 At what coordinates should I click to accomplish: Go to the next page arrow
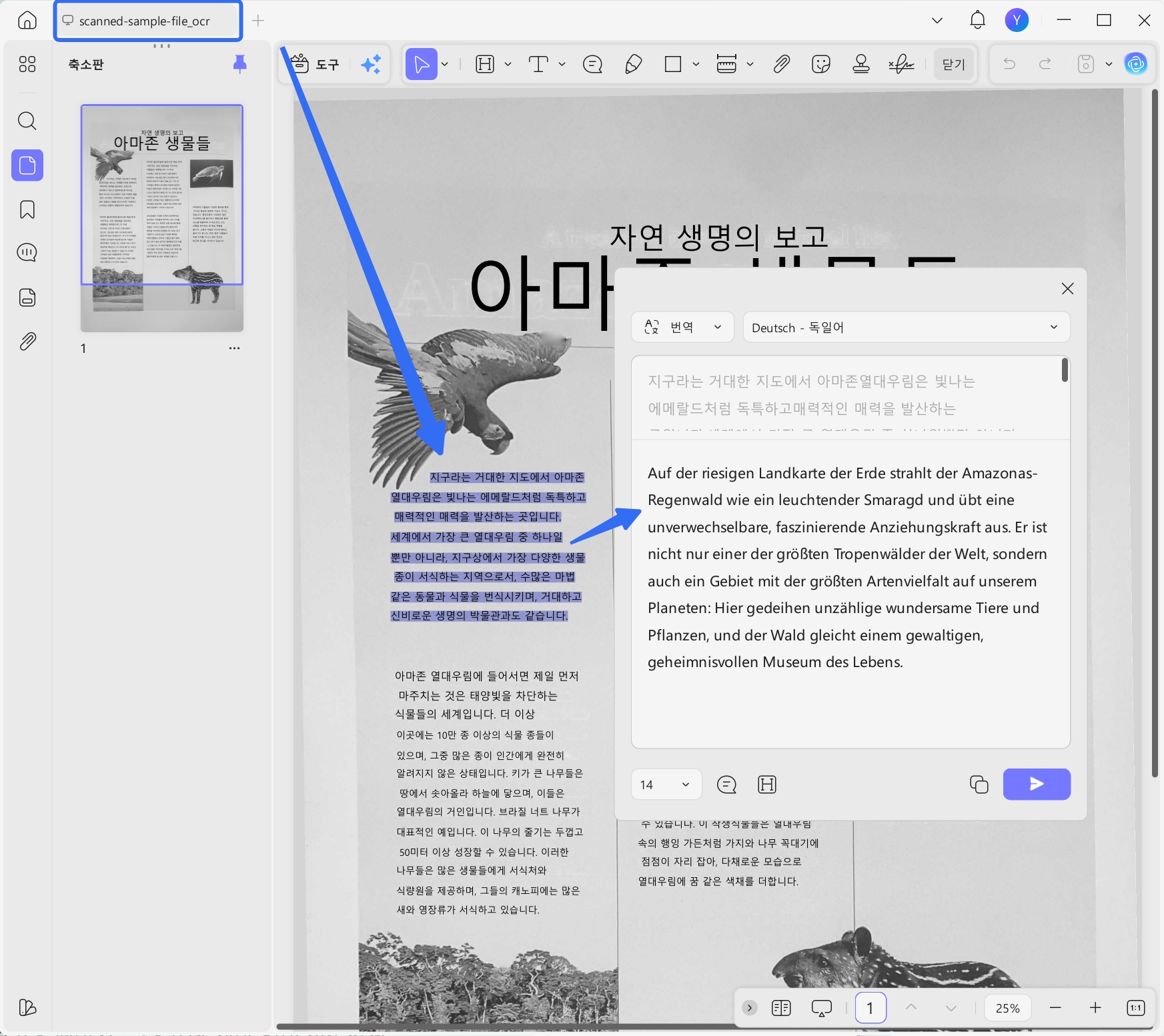(951, 1007)
